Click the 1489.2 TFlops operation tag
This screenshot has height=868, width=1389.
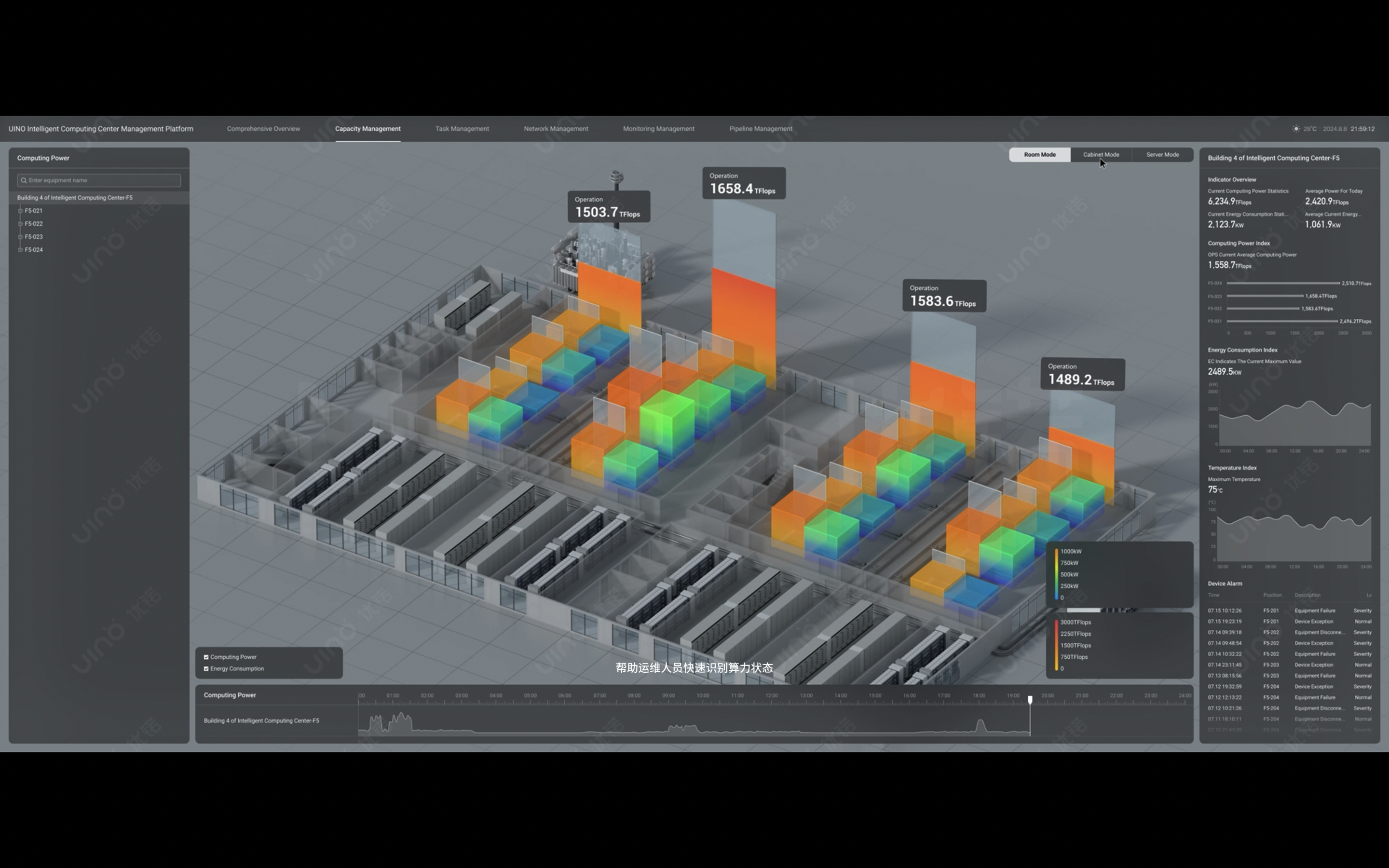point(1082,374)
